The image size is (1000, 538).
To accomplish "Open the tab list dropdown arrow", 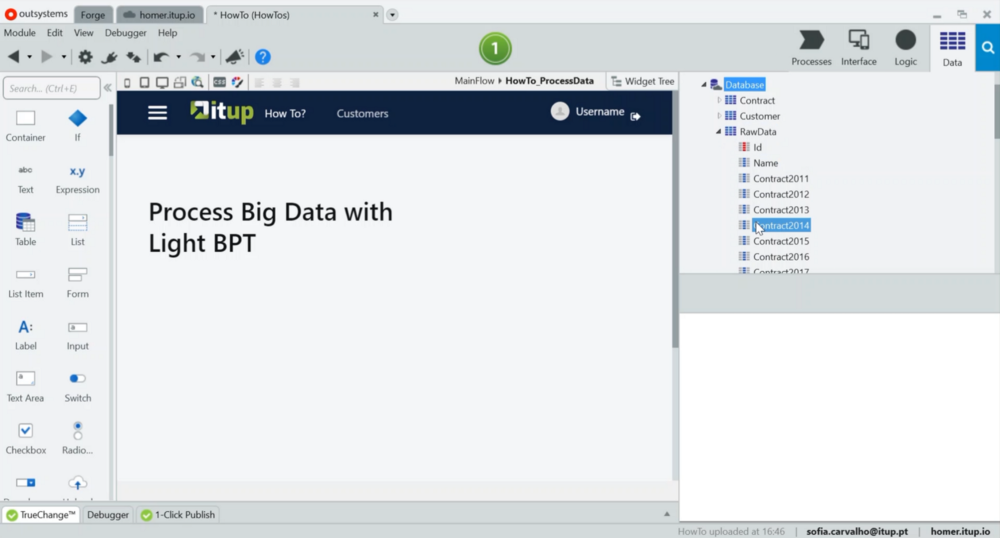I will (392, 15).
